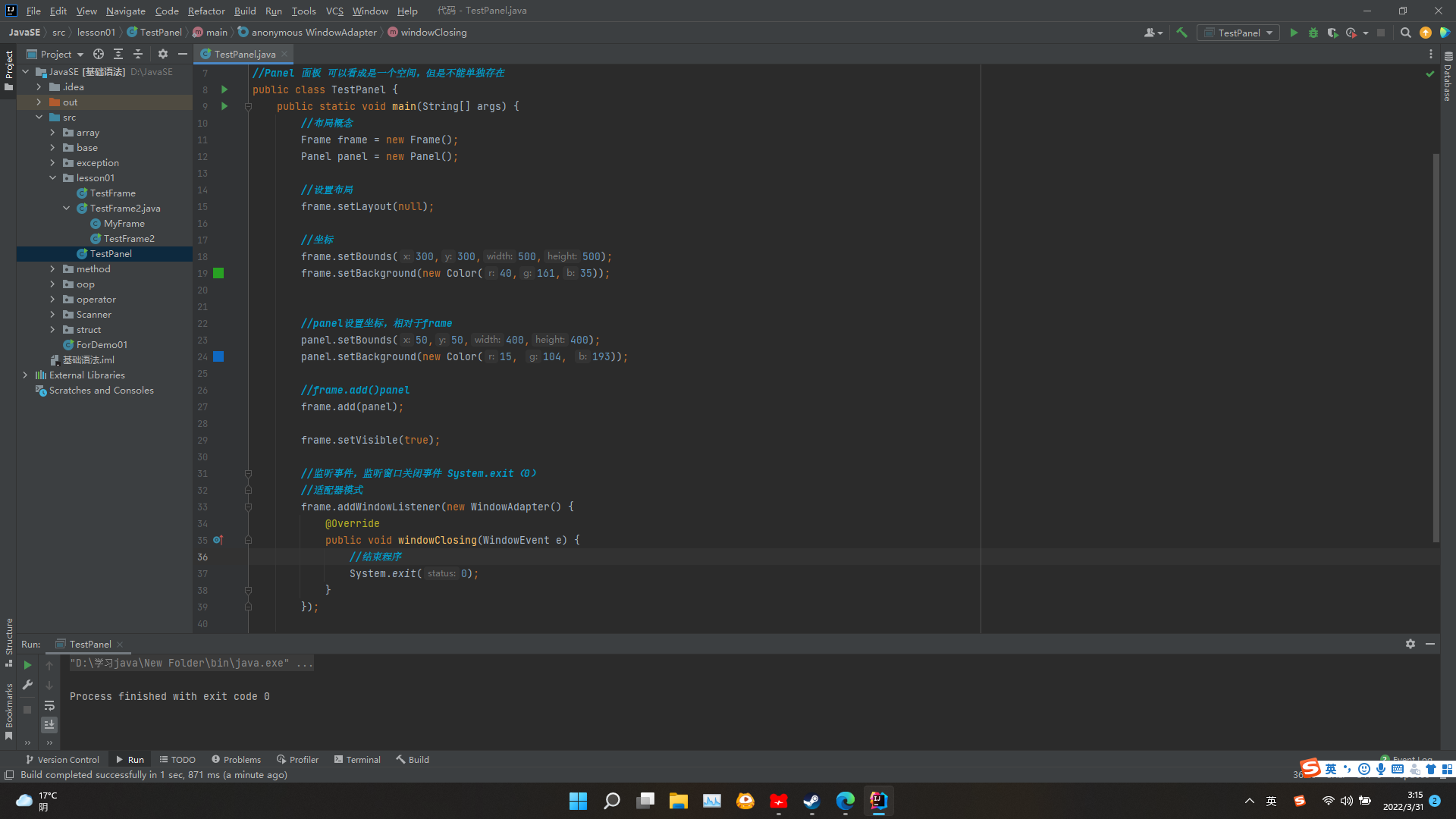Open Search Everywhere magnifier icon
Screen dimensions: 1456x819
coord(1405,33)
